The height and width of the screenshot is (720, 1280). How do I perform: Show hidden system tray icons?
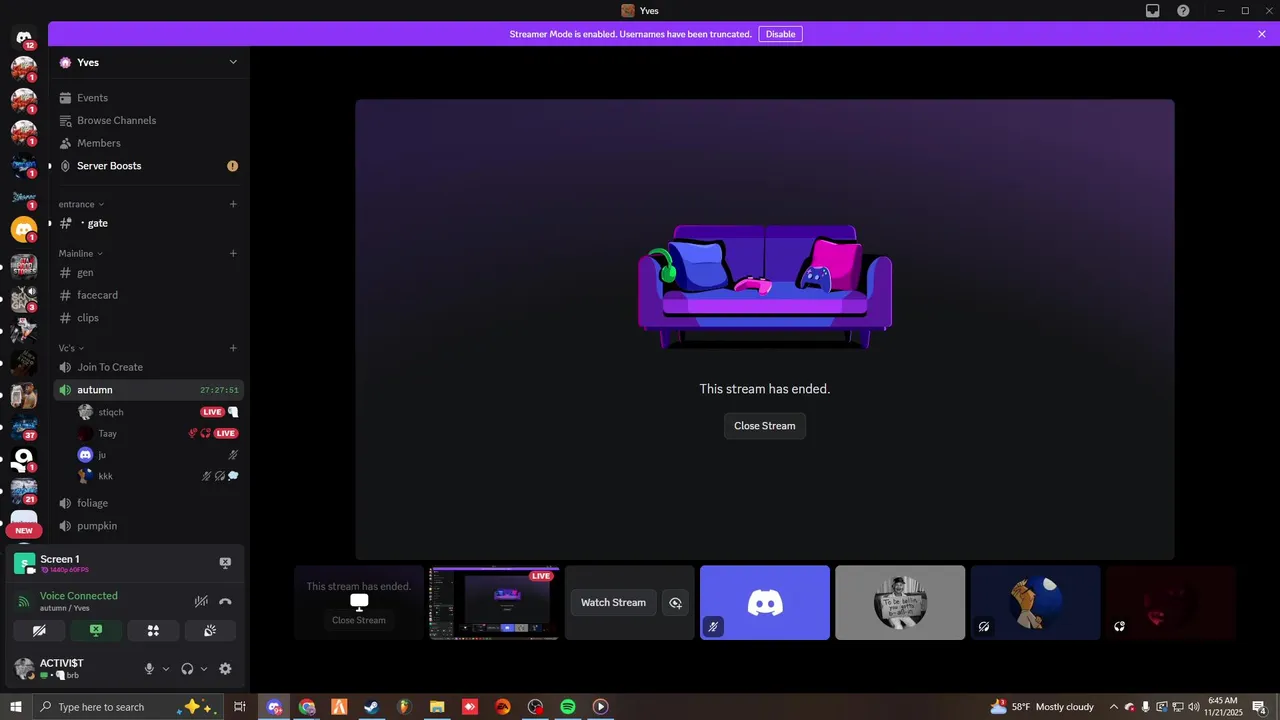(1114, 707)
